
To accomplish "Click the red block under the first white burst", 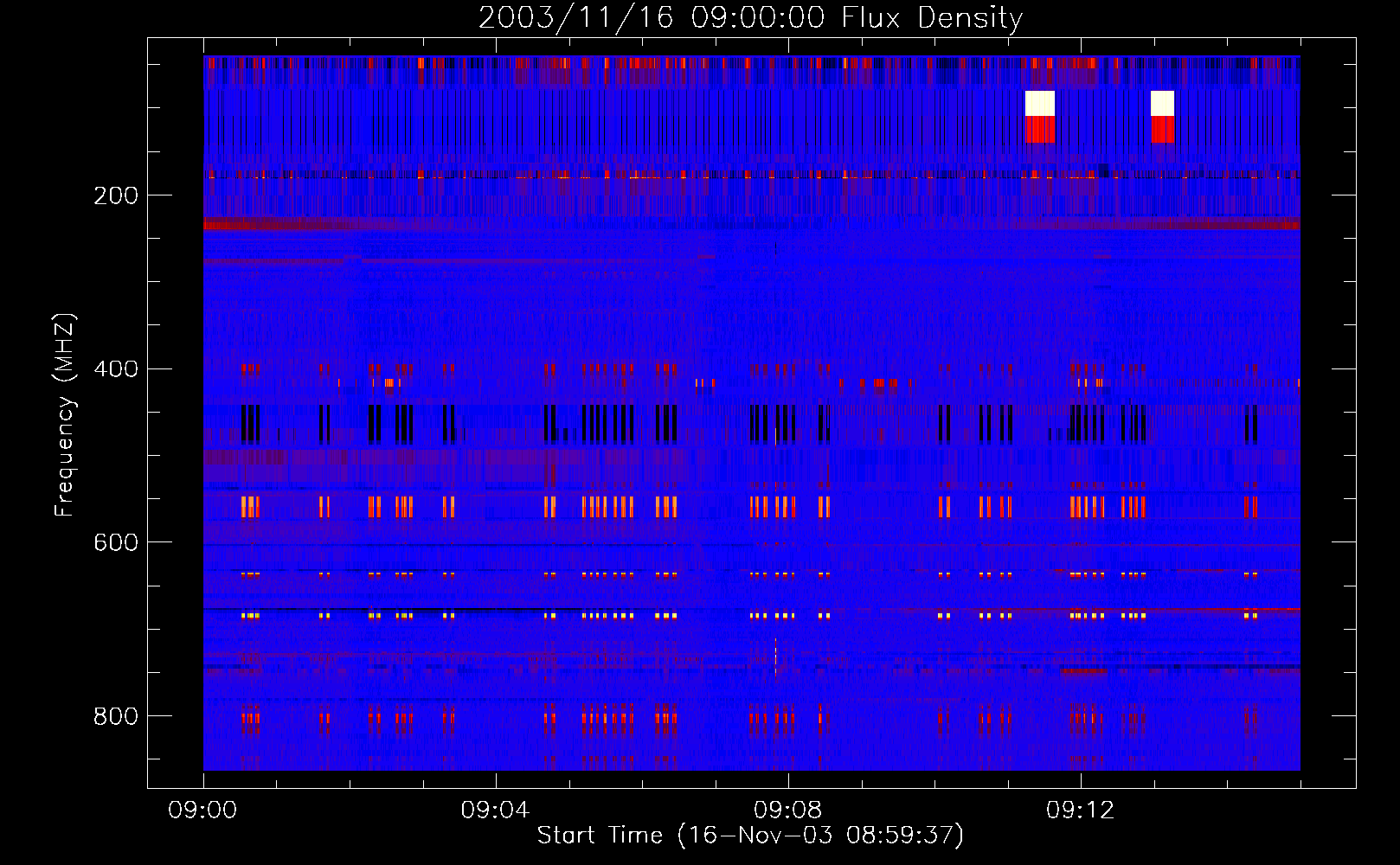I will [1040, 130].
